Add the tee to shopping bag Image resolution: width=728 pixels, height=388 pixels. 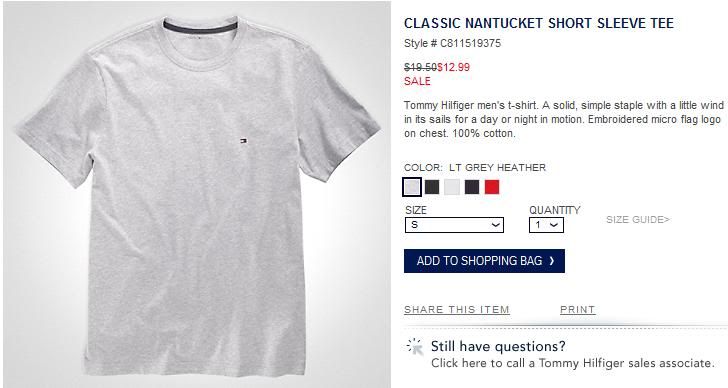tap(484, 261)
